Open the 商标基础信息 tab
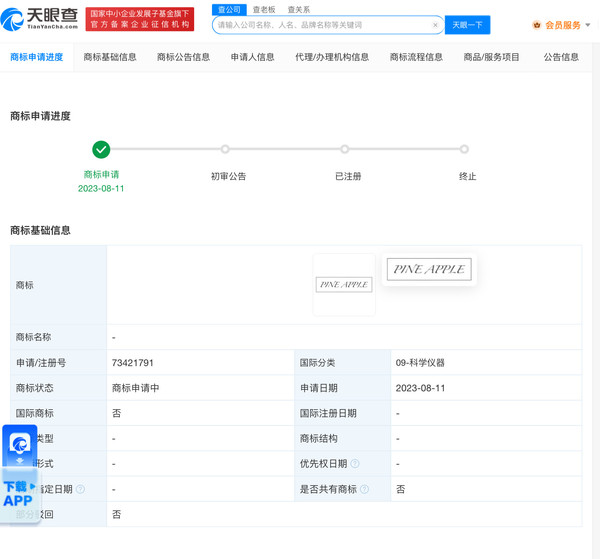The width and height of the screenshot is (600, 559). click(x=110, y=57)
